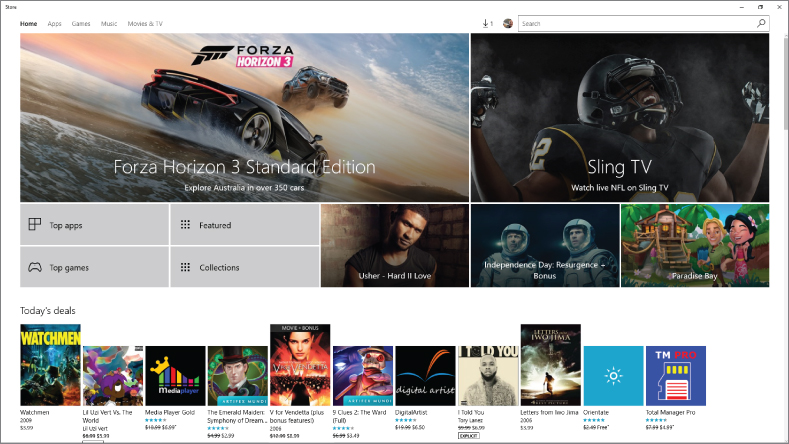This screenshot has height=444, width=789.
Task: Open the Top games tile
Action: tap(94, 267)
